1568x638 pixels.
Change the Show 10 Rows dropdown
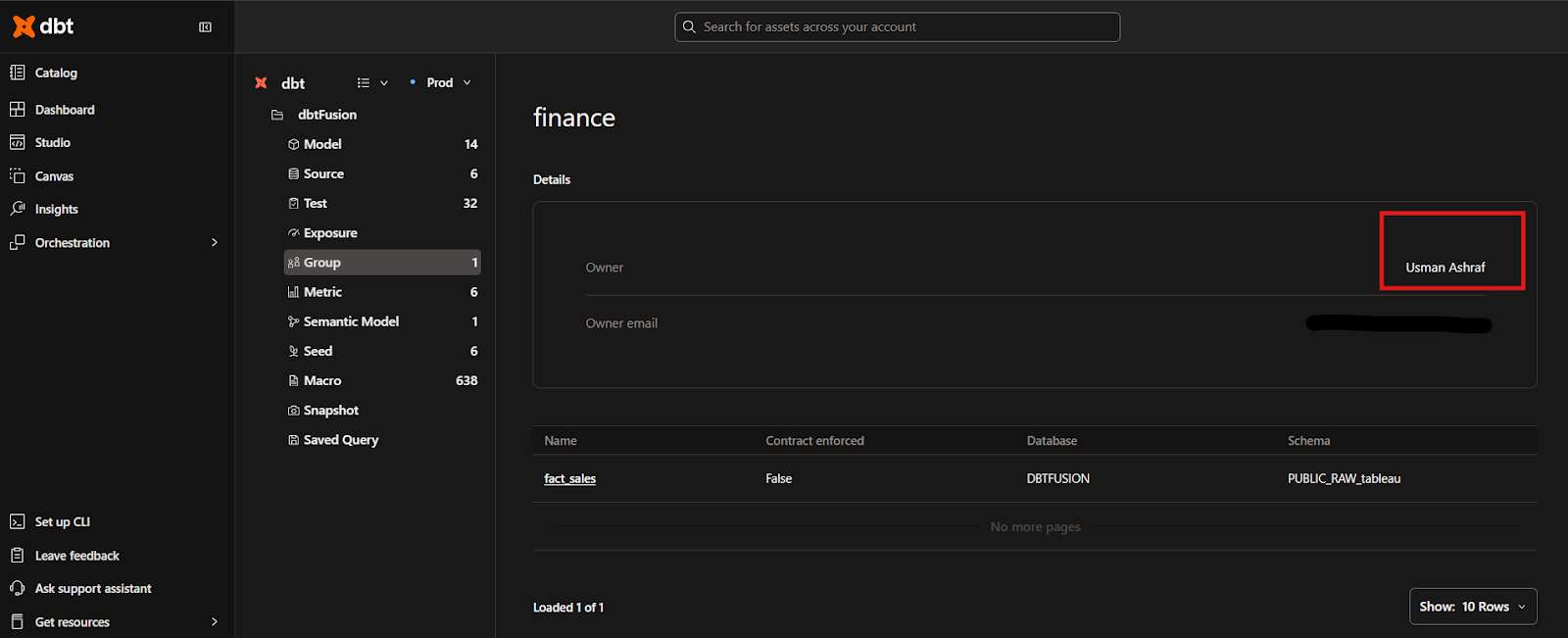(x=1472, y=607)
